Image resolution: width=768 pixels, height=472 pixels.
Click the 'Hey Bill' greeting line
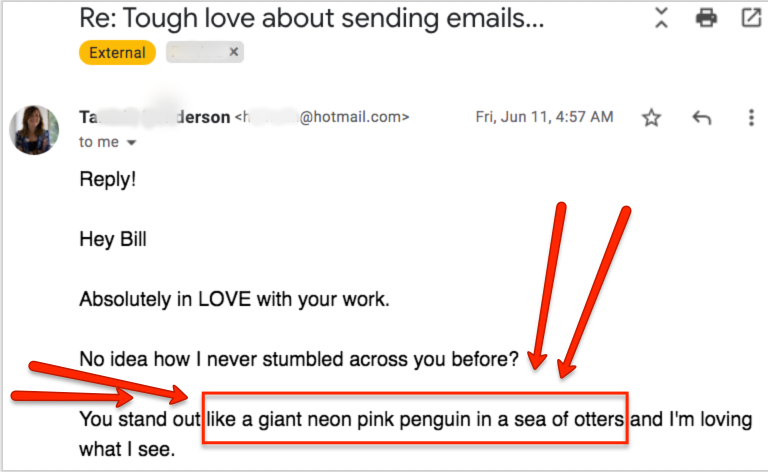pyautogui.click(x=113, y=239)
